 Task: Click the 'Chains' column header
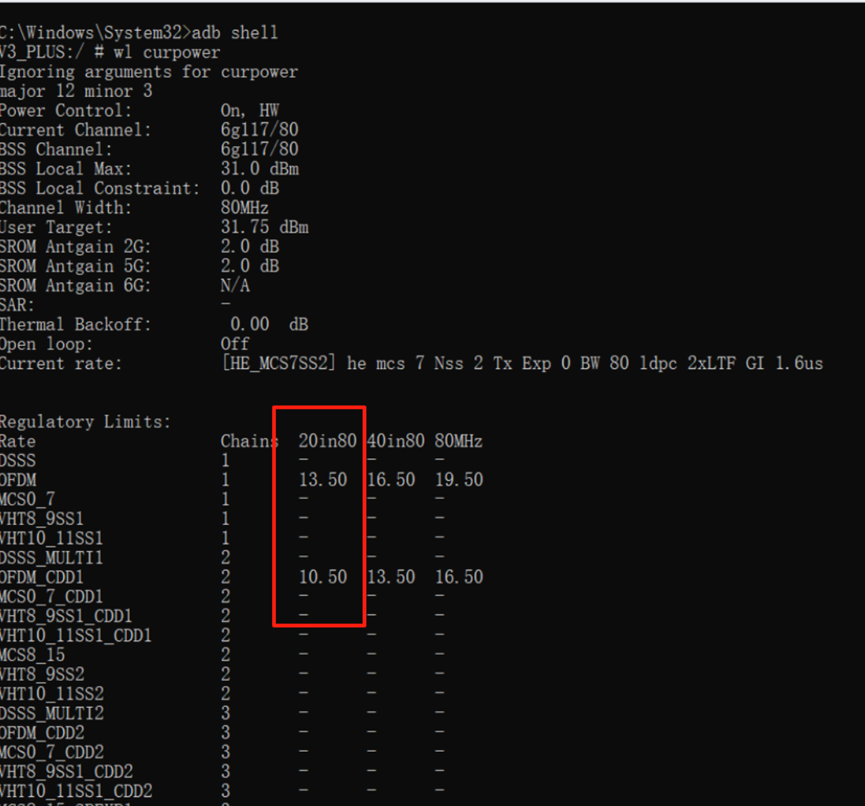[249, 441]
